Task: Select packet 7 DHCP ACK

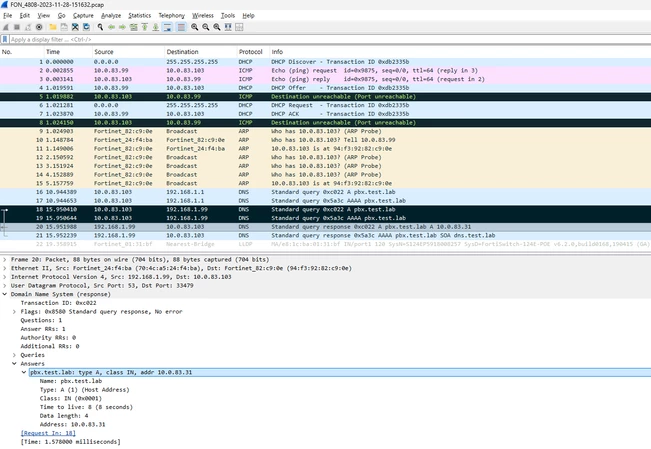Action: click(x=326, y=114)
